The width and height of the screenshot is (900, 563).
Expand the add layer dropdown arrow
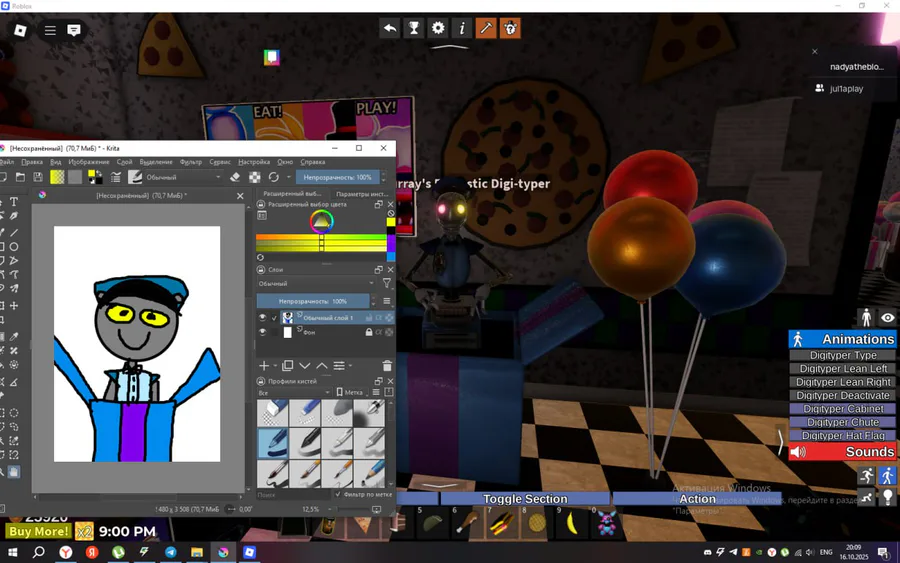coord(276,366)
